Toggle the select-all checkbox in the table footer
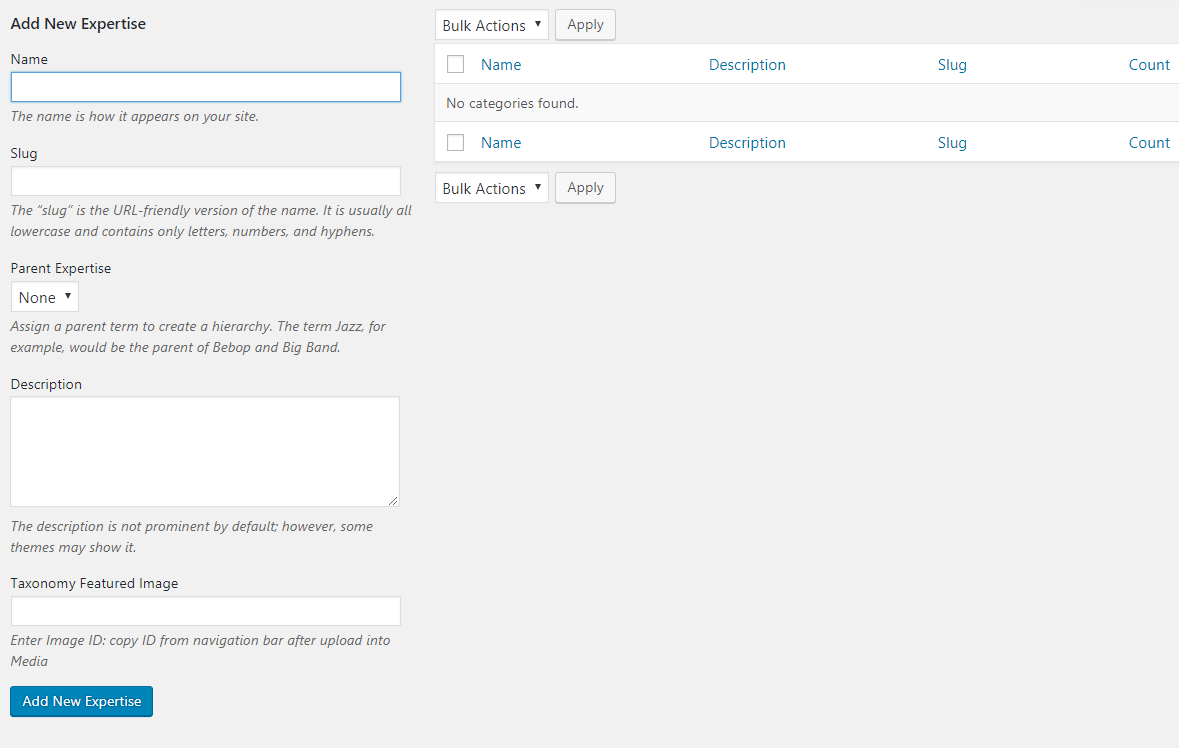This screenshot has height=748, width=1179. coord(456,142)
